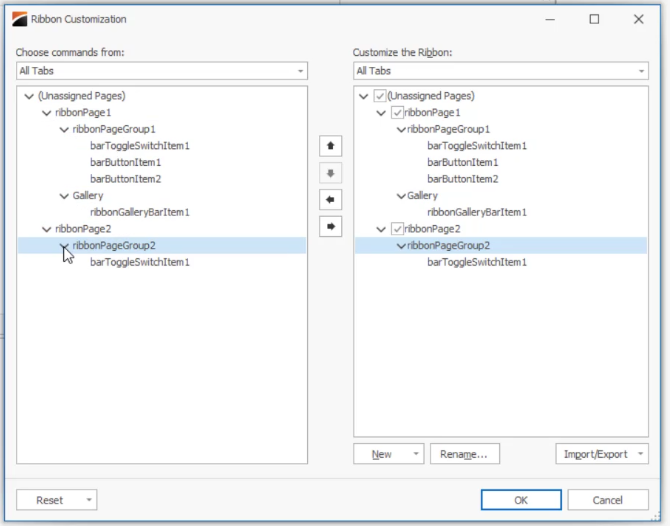Collapse ribbonPage2 node in left tree

[x=47, y=229]
